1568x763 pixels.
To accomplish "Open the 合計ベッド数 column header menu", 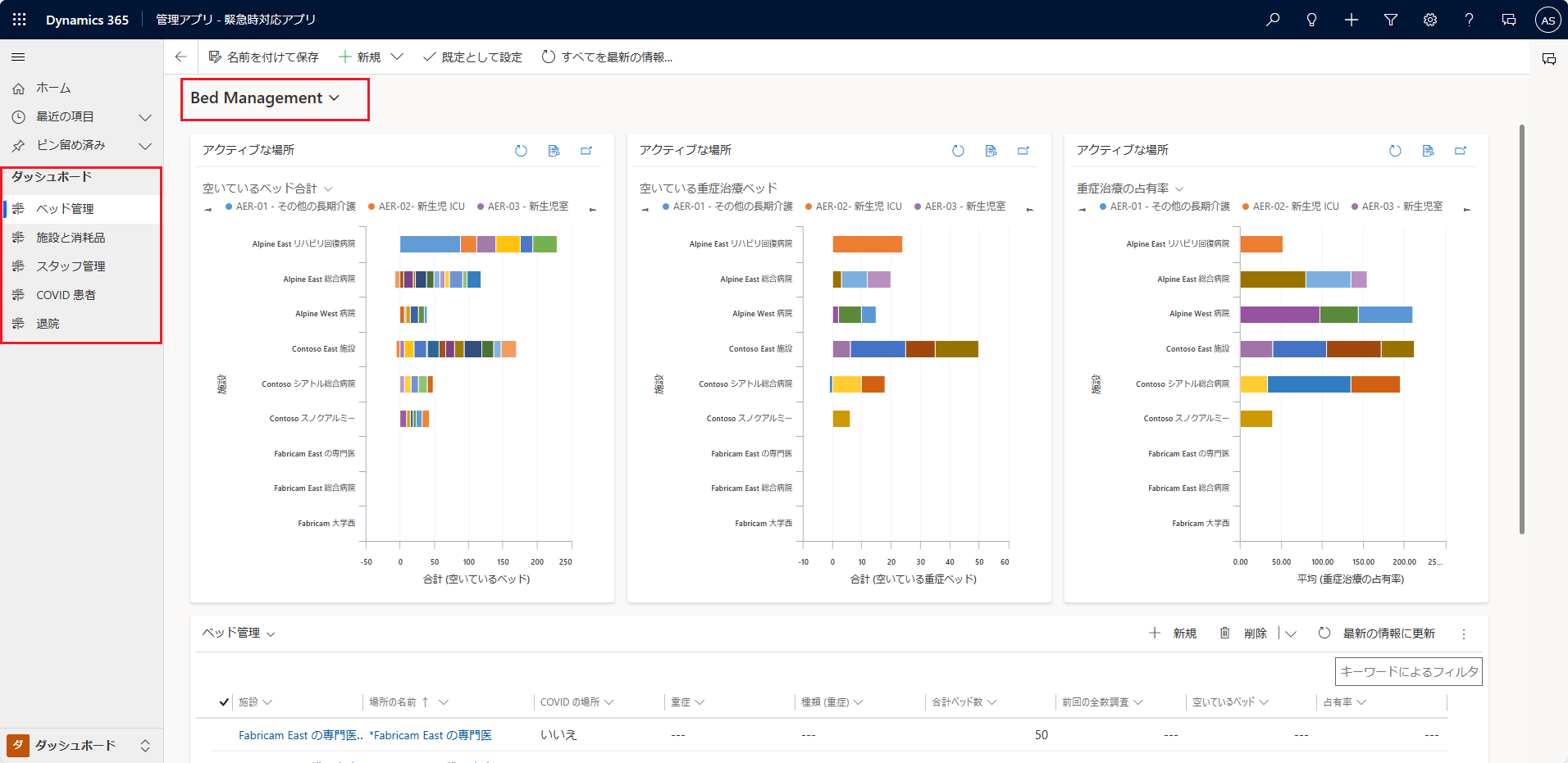I will click(964, 702).
